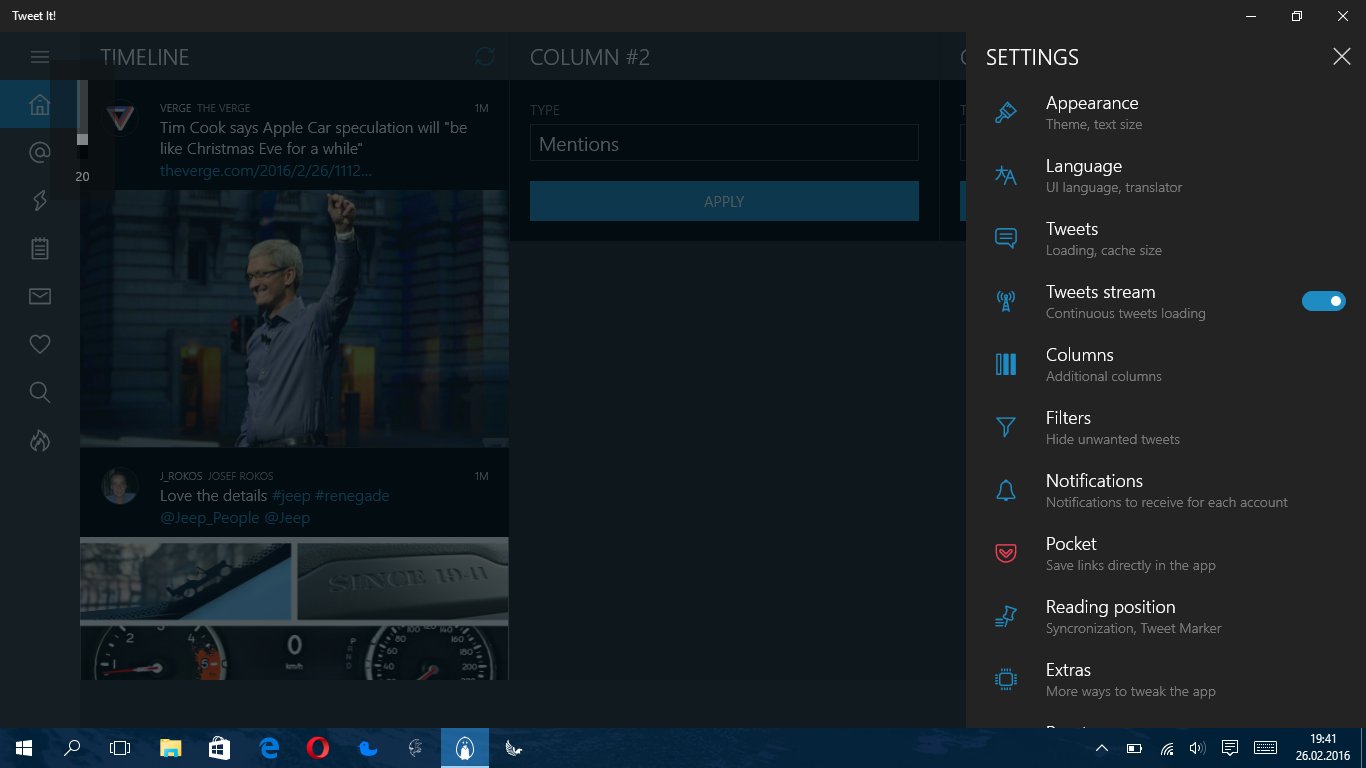
Task: View the Tim Cook photo
Action: pyautogui.click(x=294, y=319)
